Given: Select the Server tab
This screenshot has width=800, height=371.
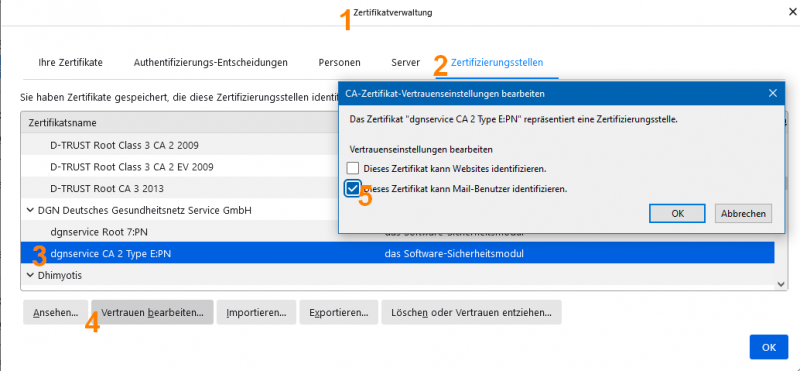Looking at the screenshot, I should point(406,63).
